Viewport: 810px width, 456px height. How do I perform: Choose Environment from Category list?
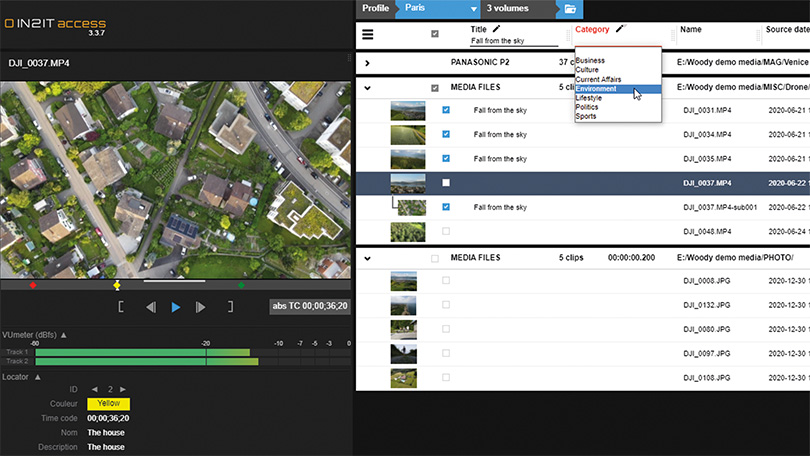point(597,89)
